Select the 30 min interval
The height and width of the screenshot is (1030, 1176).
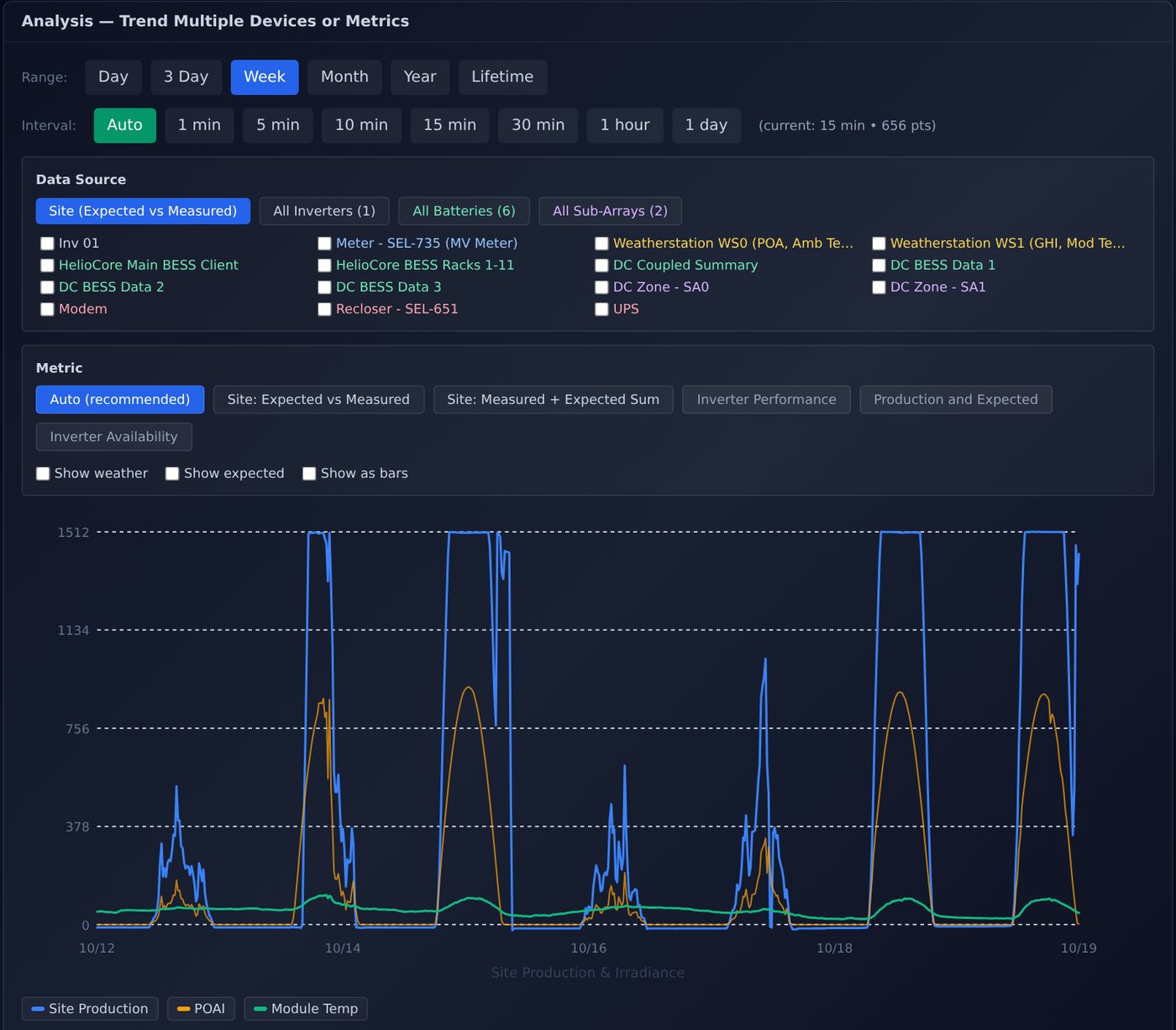(538, 125)
